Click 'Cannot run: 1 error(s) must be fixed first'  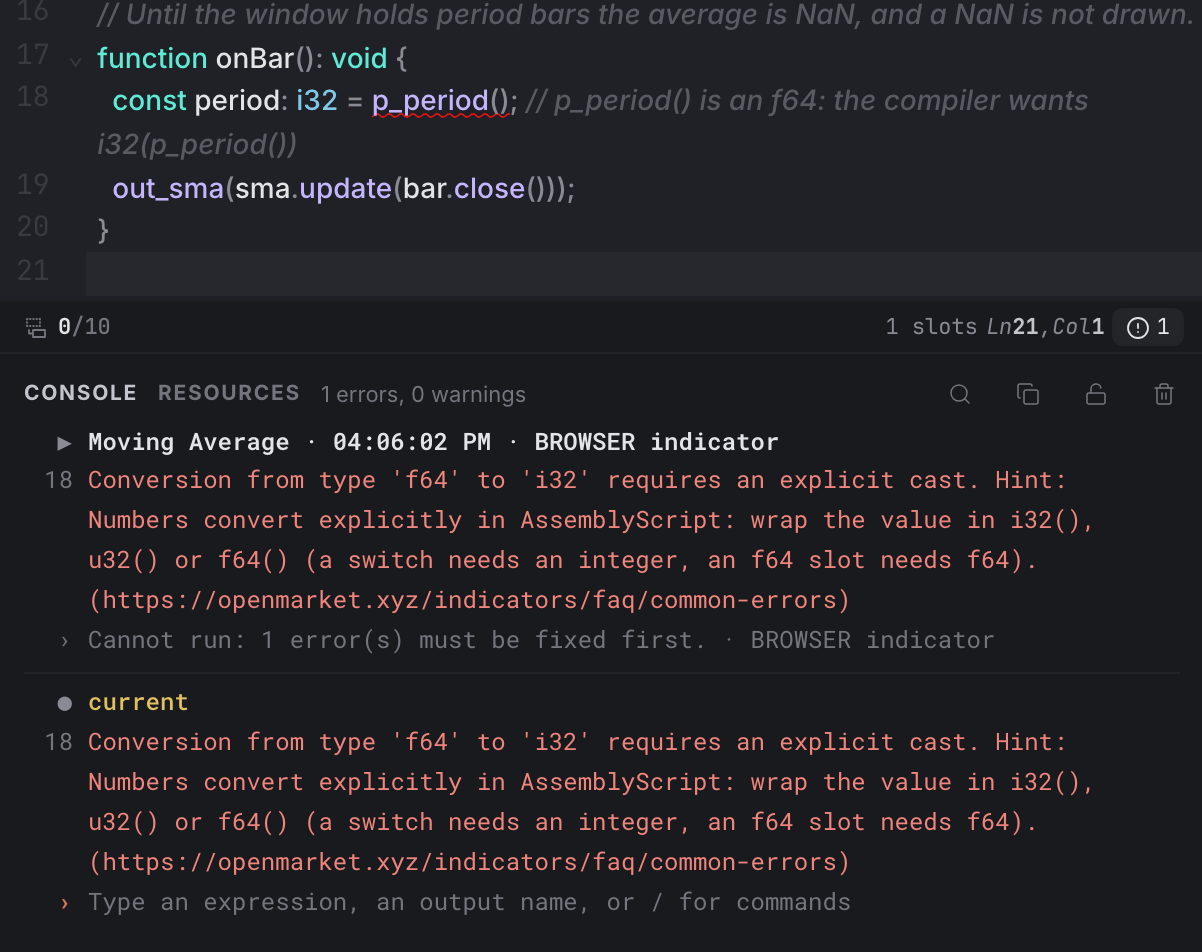[x=397, y=640]
